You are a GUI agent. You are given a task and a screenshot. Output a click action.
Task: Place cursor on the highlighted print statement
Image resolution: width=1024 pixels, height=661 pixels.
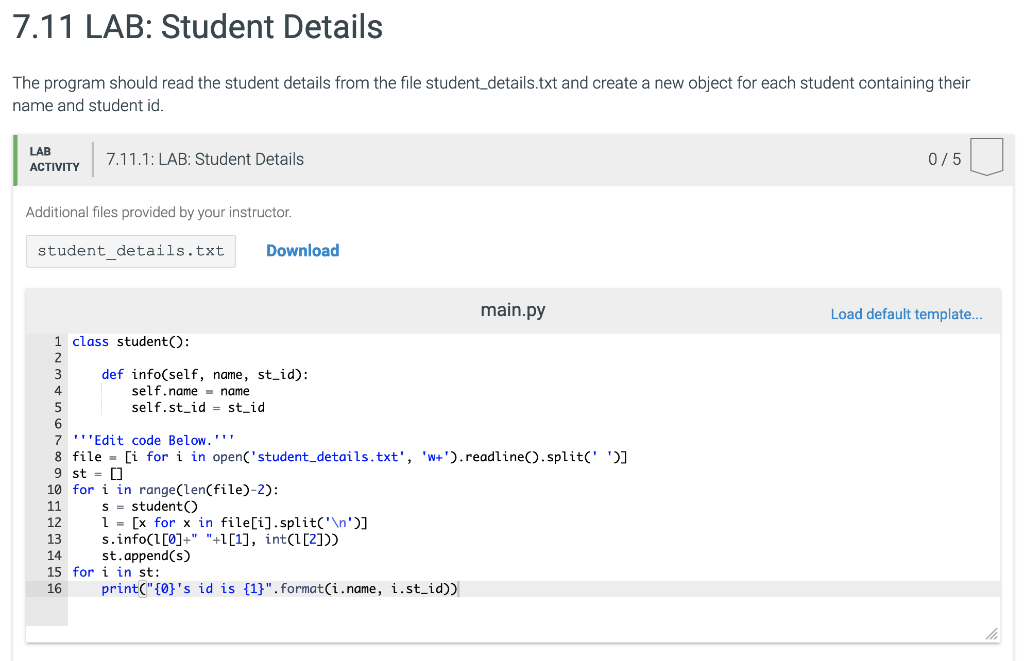pos(280,588)
